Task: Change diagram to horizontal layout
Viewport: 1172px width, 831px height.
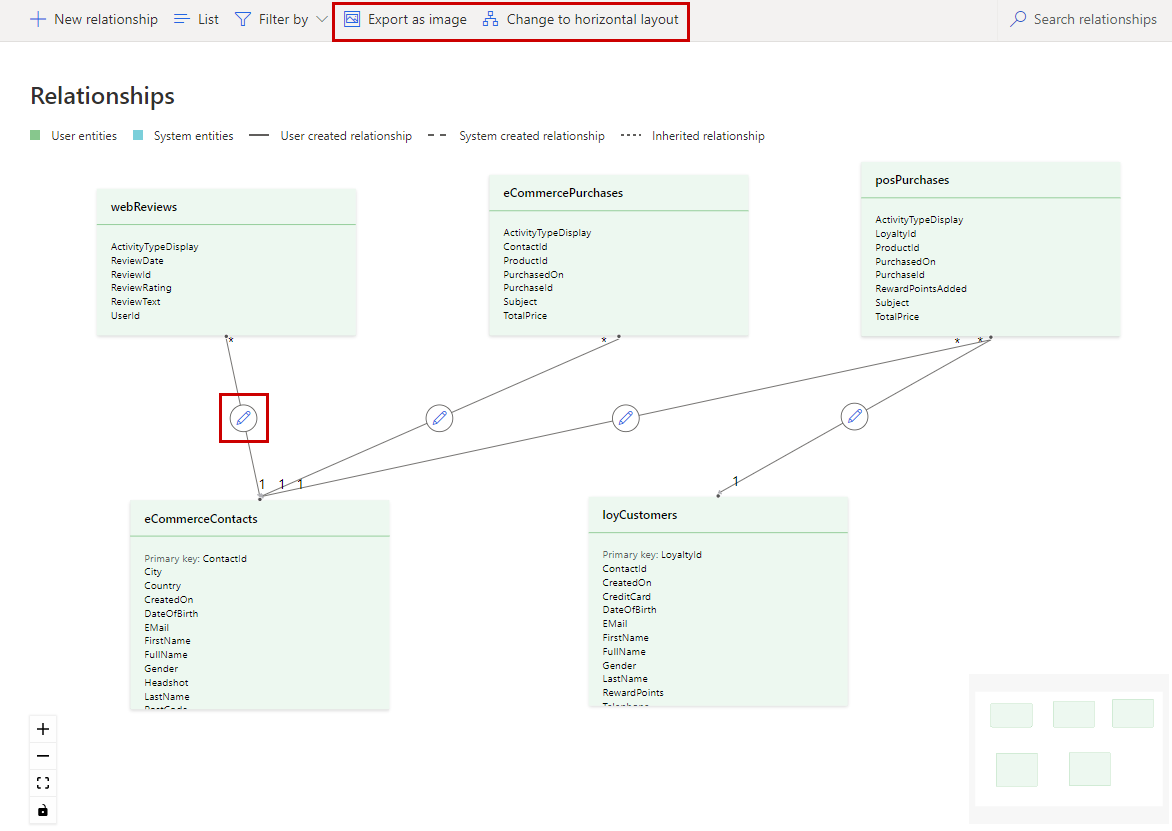Action: tap(582, 18)
